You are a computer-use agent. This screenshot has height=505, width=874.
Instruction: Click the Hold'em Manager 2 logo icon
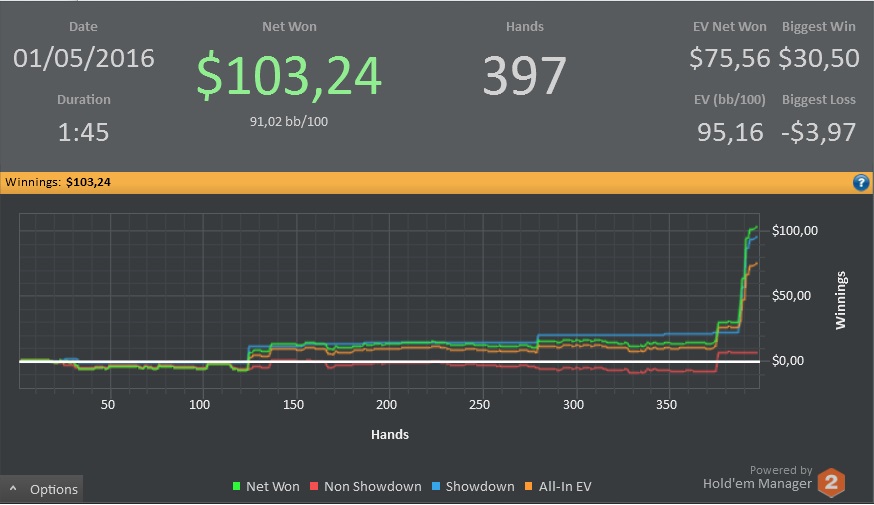[x=831, y=482]
